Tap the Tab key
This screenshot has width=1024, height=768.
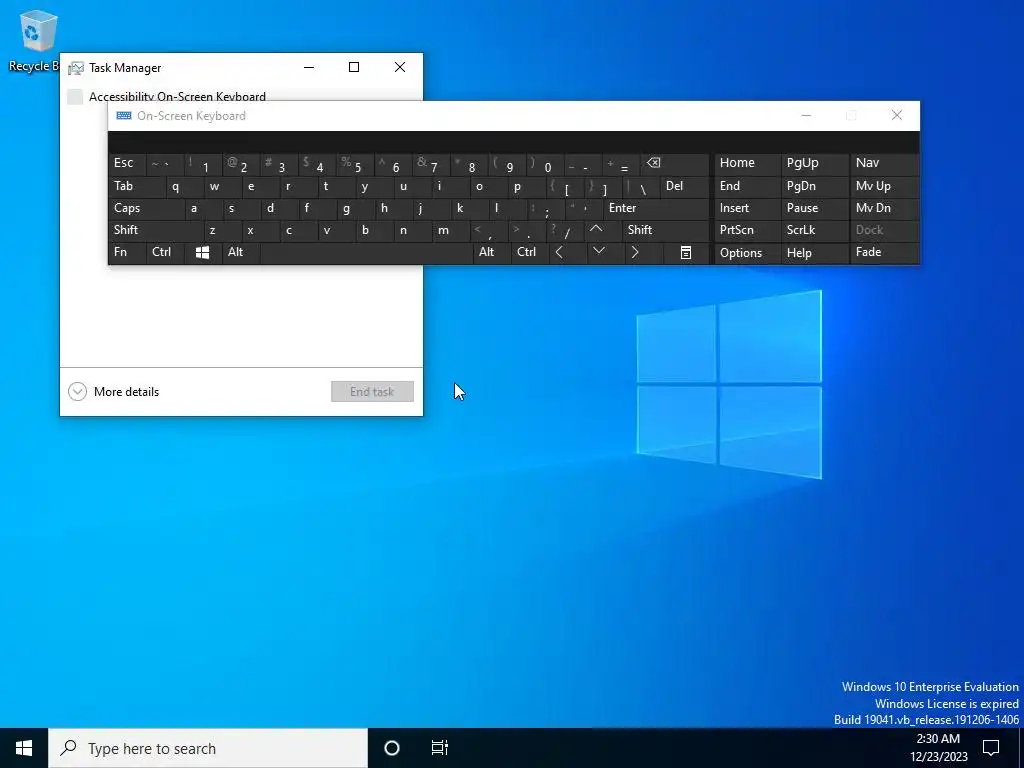tap(136, 186)
